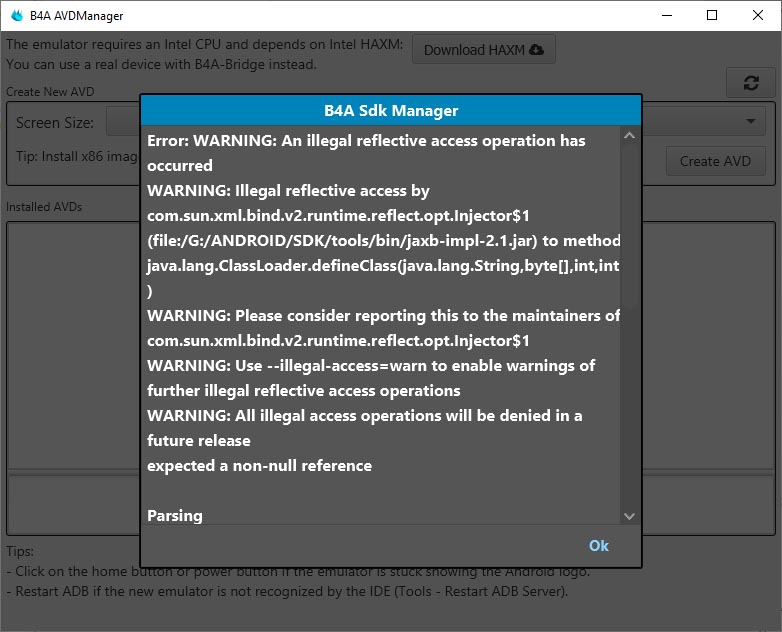Click the 'Installed AVDs' label
The height and width of the screenshot is (632, 782).
tap(44, 207)
